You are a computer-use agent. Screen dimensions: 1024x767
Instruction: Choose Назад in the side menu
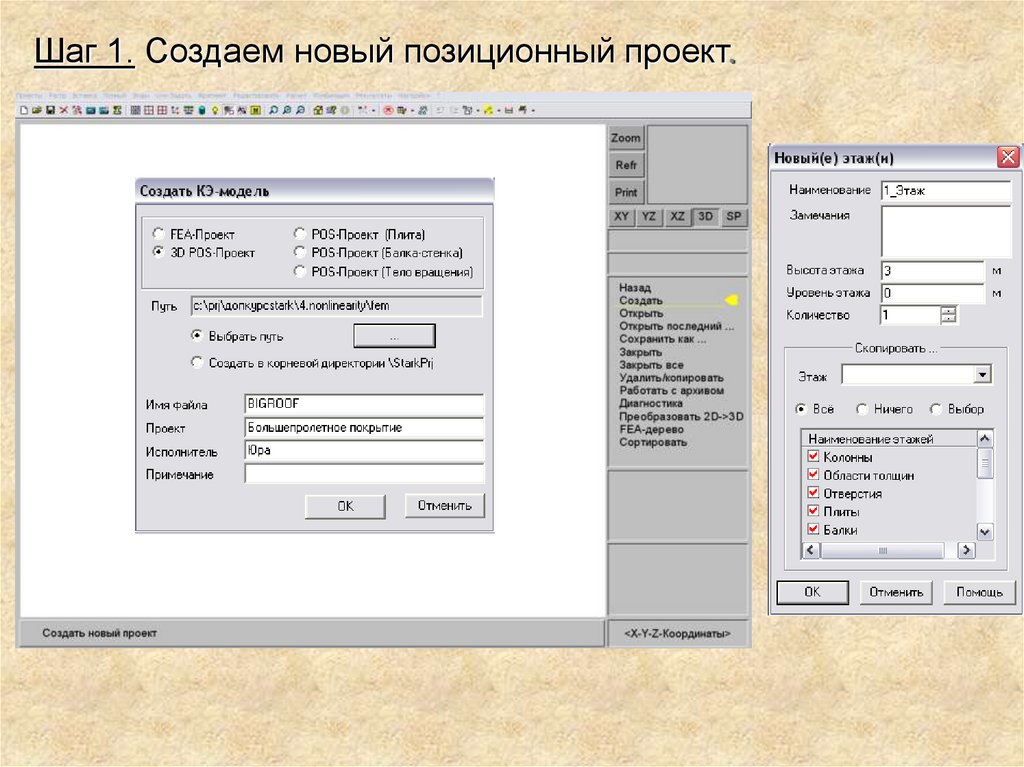point(635,287)
